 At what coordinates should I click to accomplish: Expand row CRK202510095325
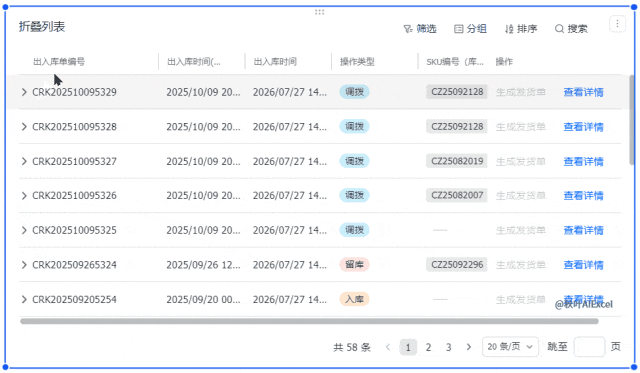coord(24,230)
